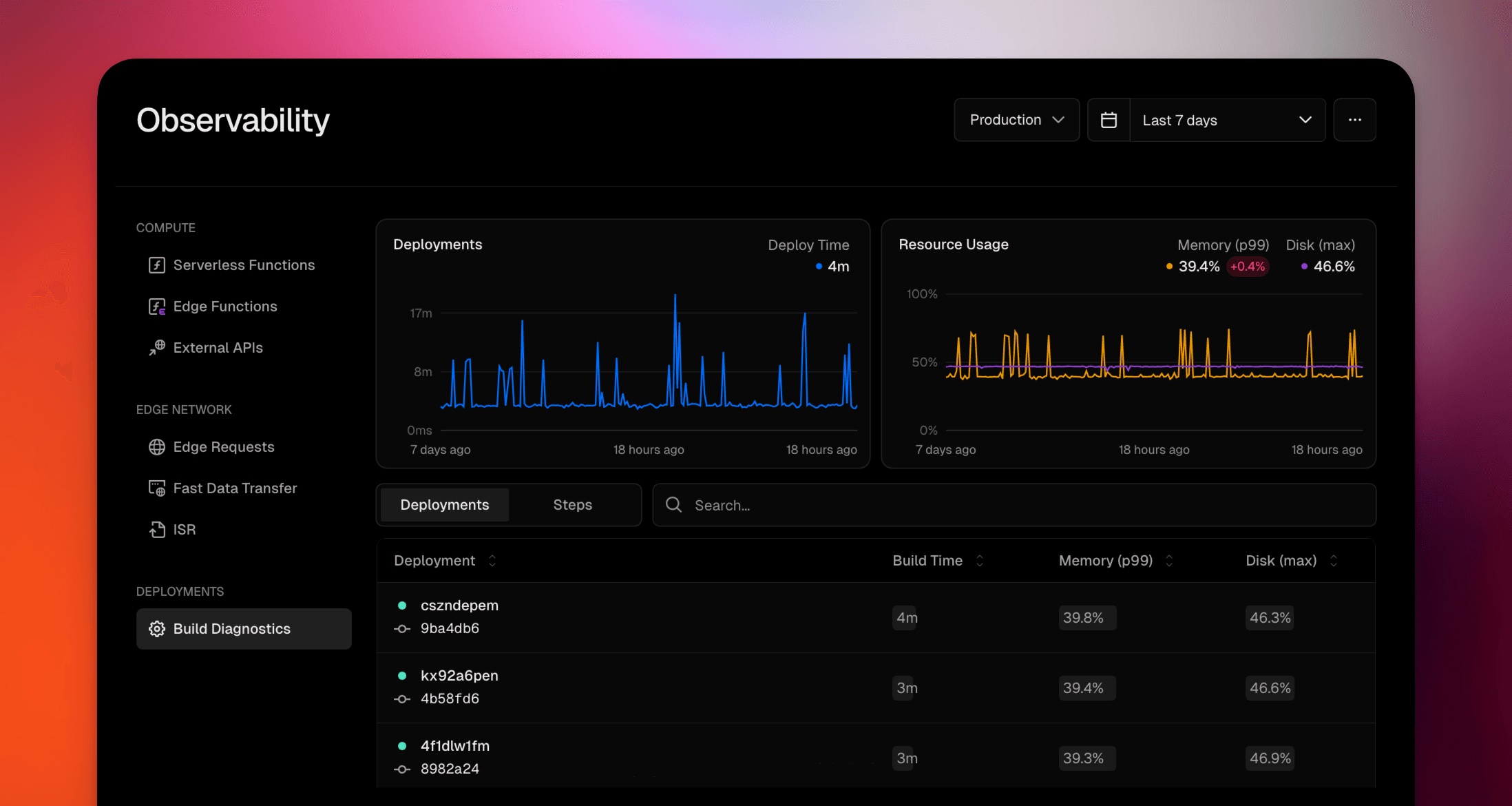Click the Serverless Functions icon

157,265
